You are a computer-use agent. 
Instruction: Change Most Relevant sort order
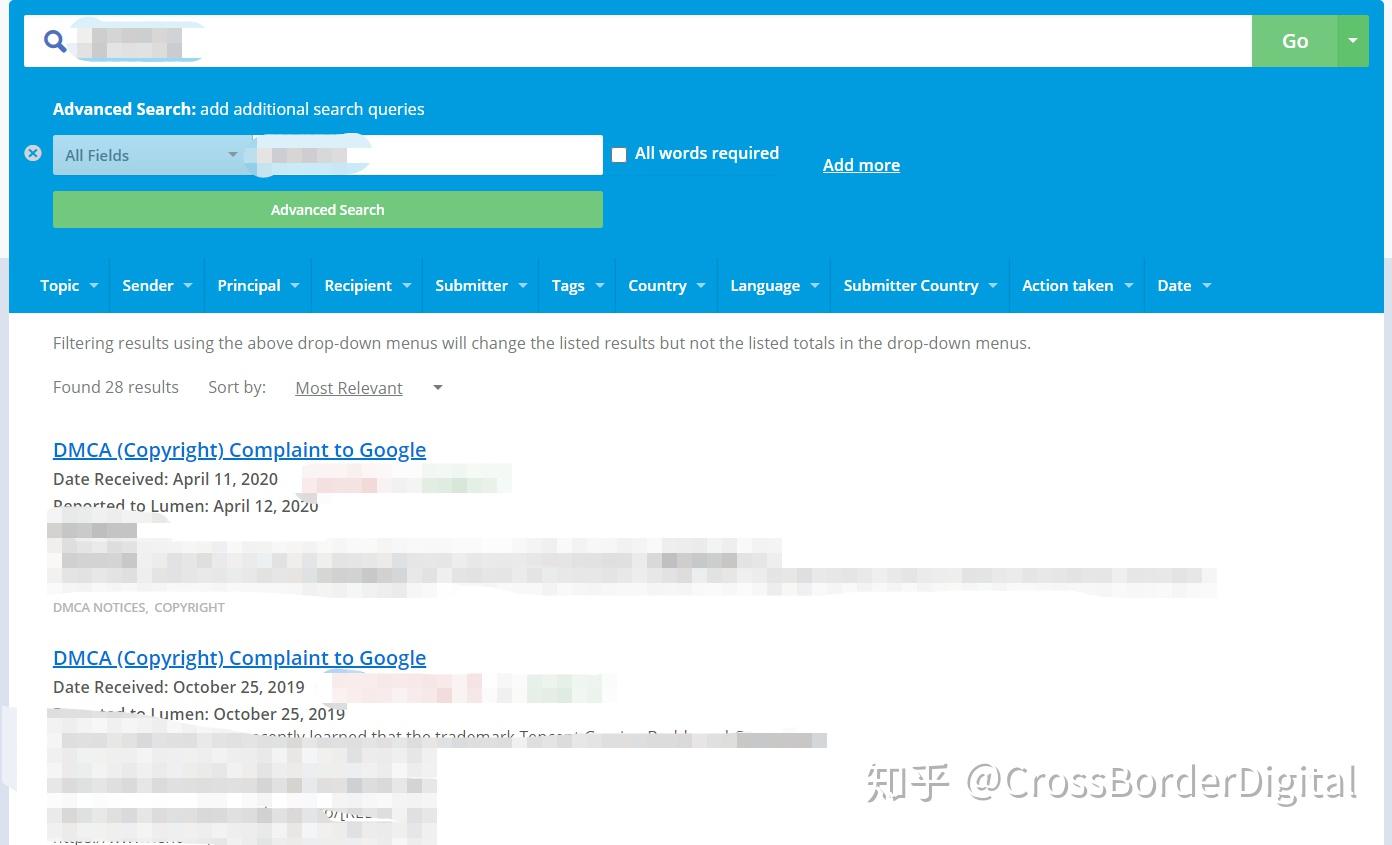(368, 388)
